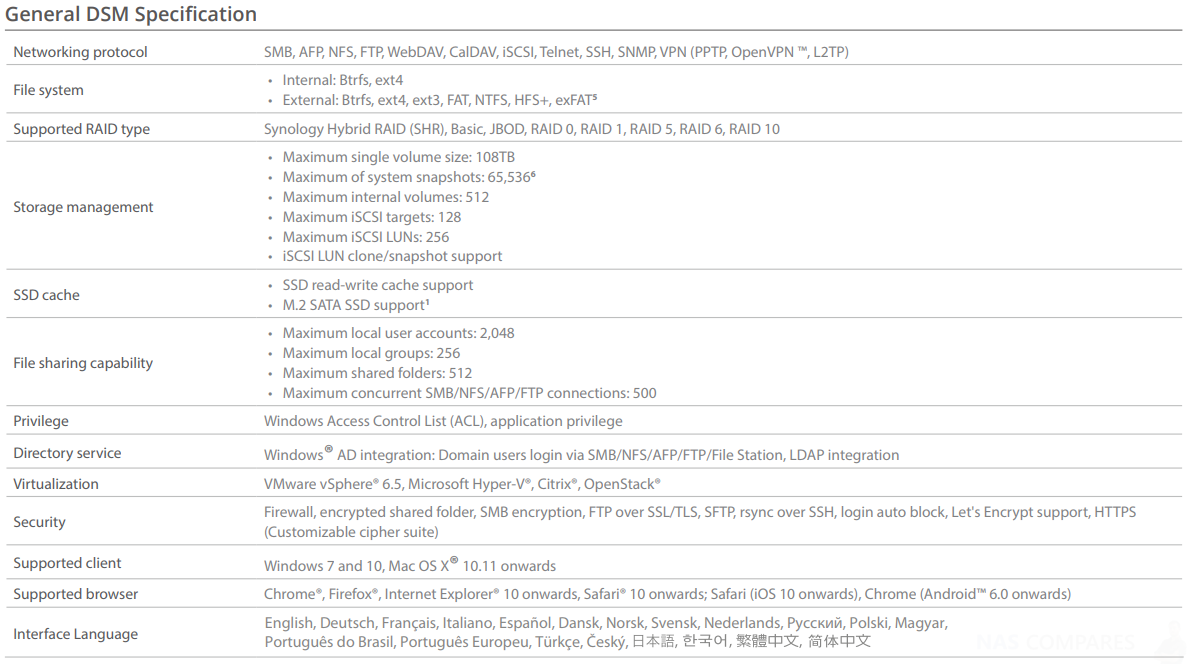Select the Interface Language label
This screenshot has width=1189, height=664.
75,634
